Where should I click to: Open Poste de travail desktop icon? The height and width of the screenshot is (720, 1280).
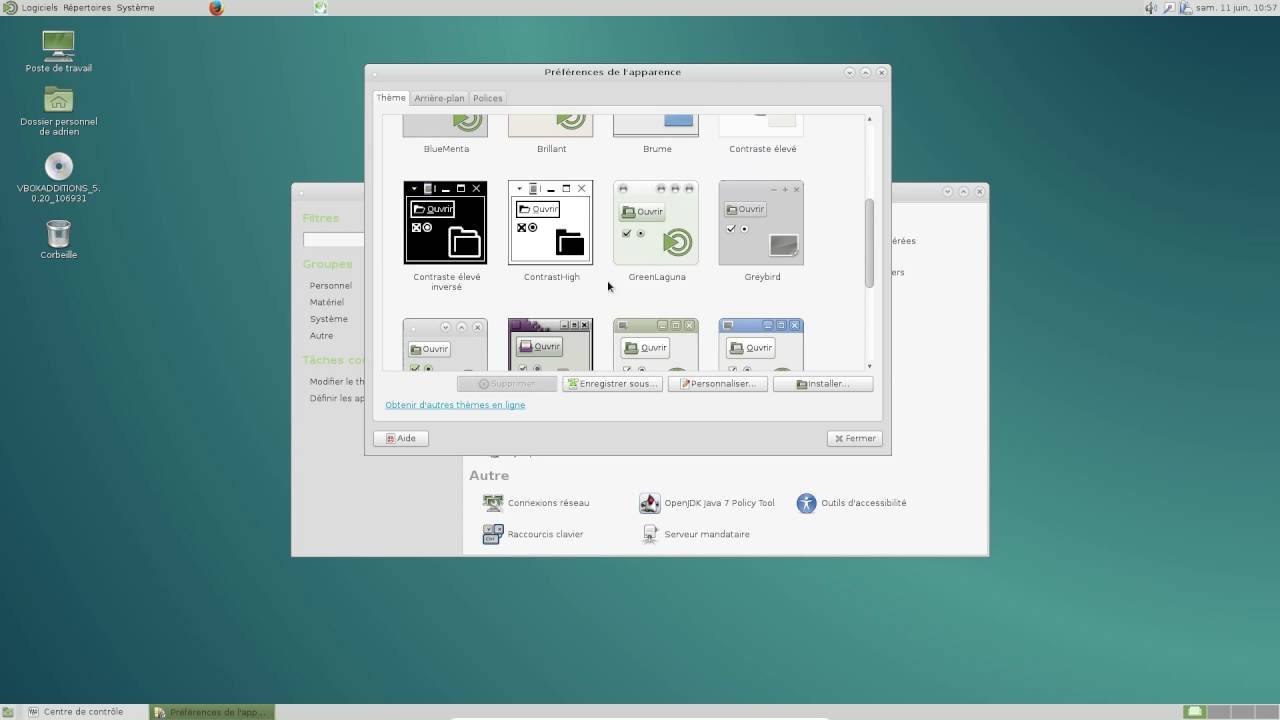coord(58,51)
